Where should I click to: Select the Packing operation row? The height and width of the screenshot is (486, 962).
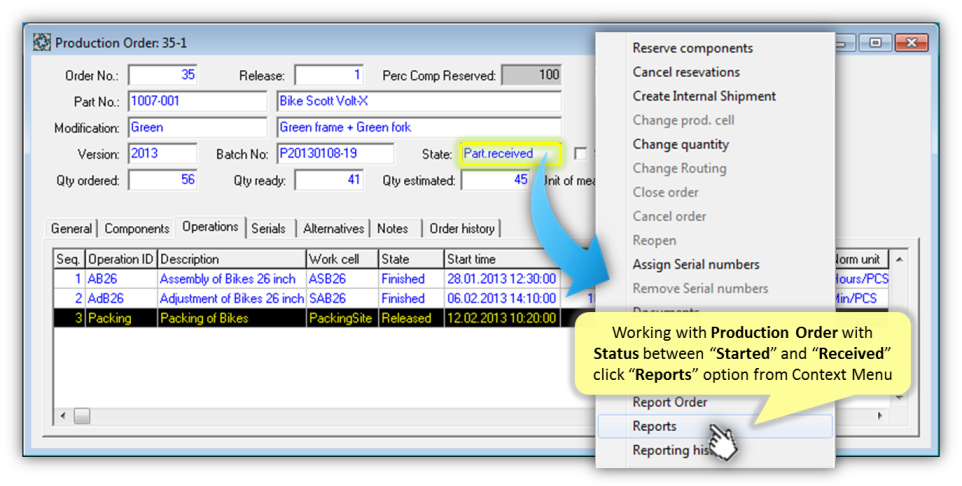pyautogui.click(x=230, y=318)
